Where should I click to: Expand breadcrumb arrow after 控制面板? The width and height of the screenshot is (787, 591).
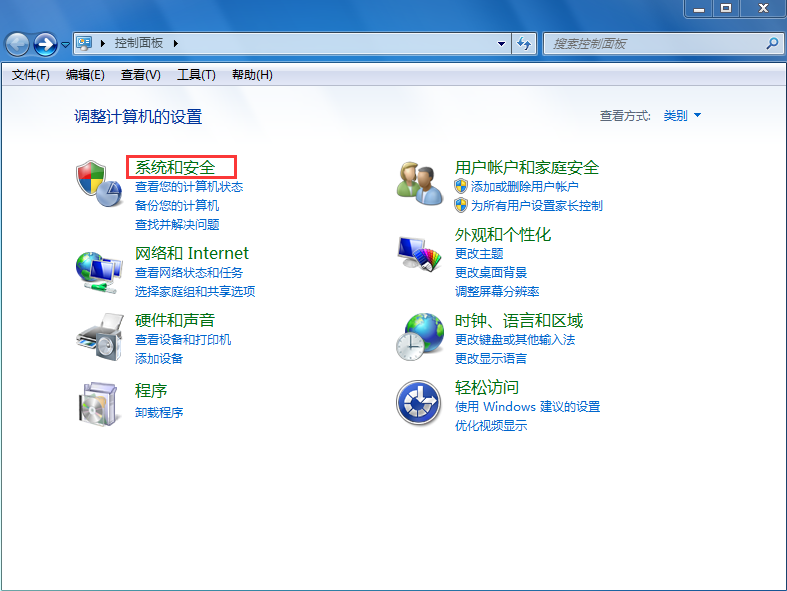[176, 44]
